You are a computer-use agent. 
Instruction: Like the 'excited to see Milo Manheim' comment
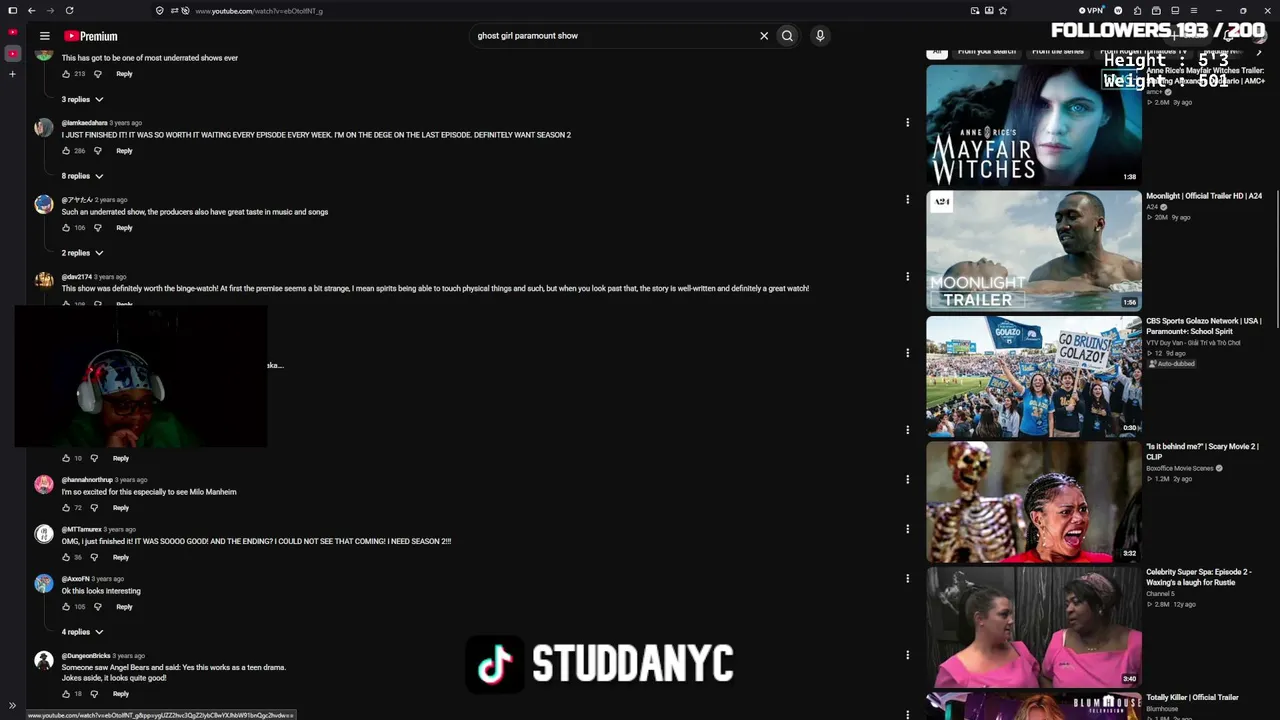[x=66, y=508]
